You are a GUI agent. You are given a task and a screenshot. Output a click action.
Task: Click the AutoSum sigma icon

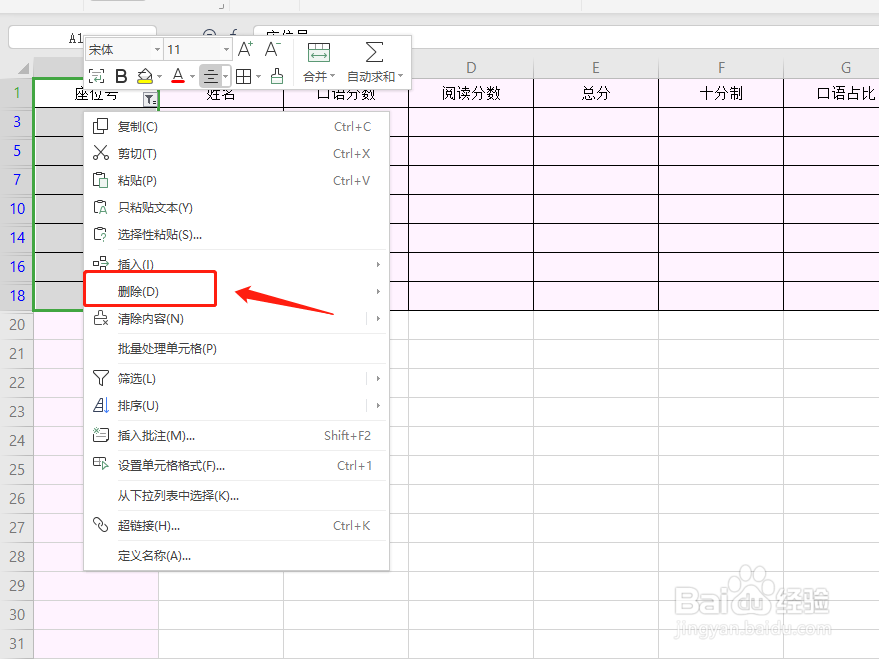click(x=372, y=51)
